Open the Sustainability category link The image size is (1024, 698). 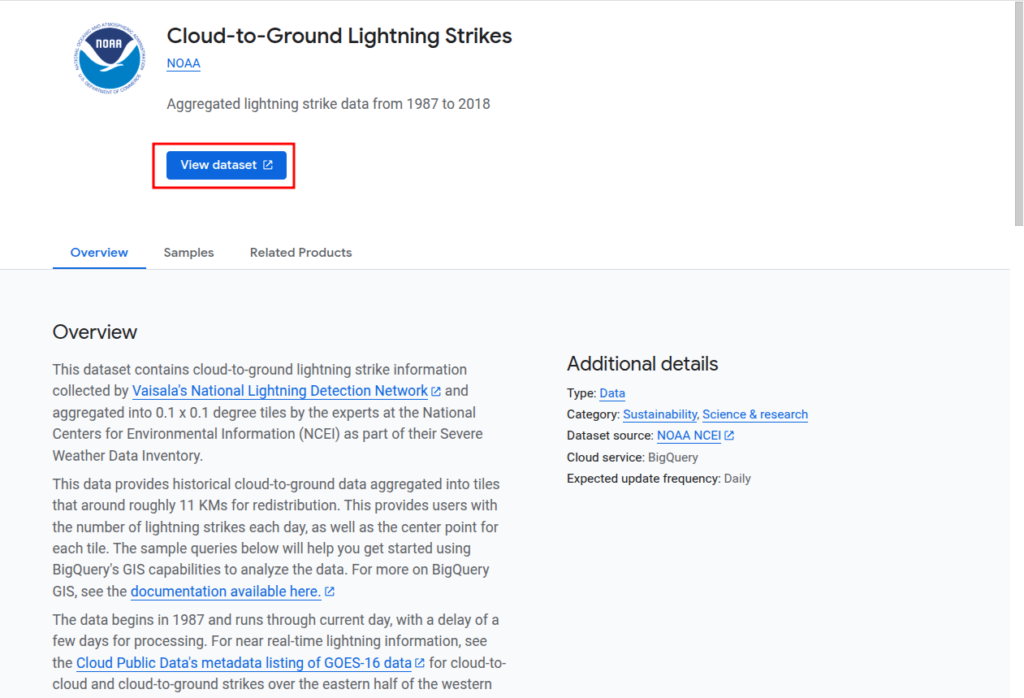660,415
